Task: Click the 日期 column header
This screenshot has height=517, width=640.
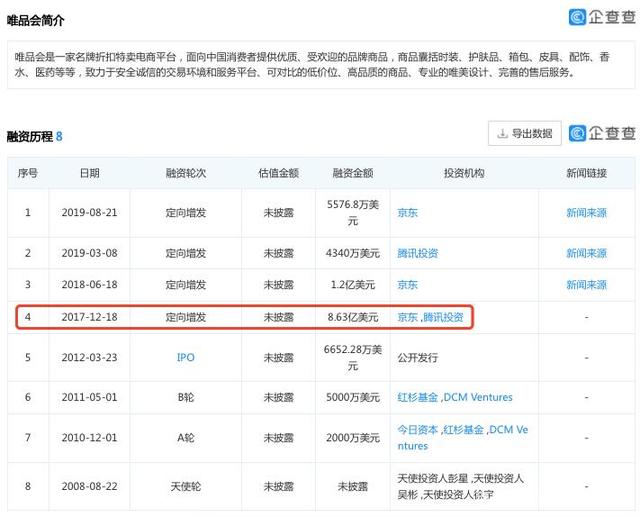Action: [89, 173]
